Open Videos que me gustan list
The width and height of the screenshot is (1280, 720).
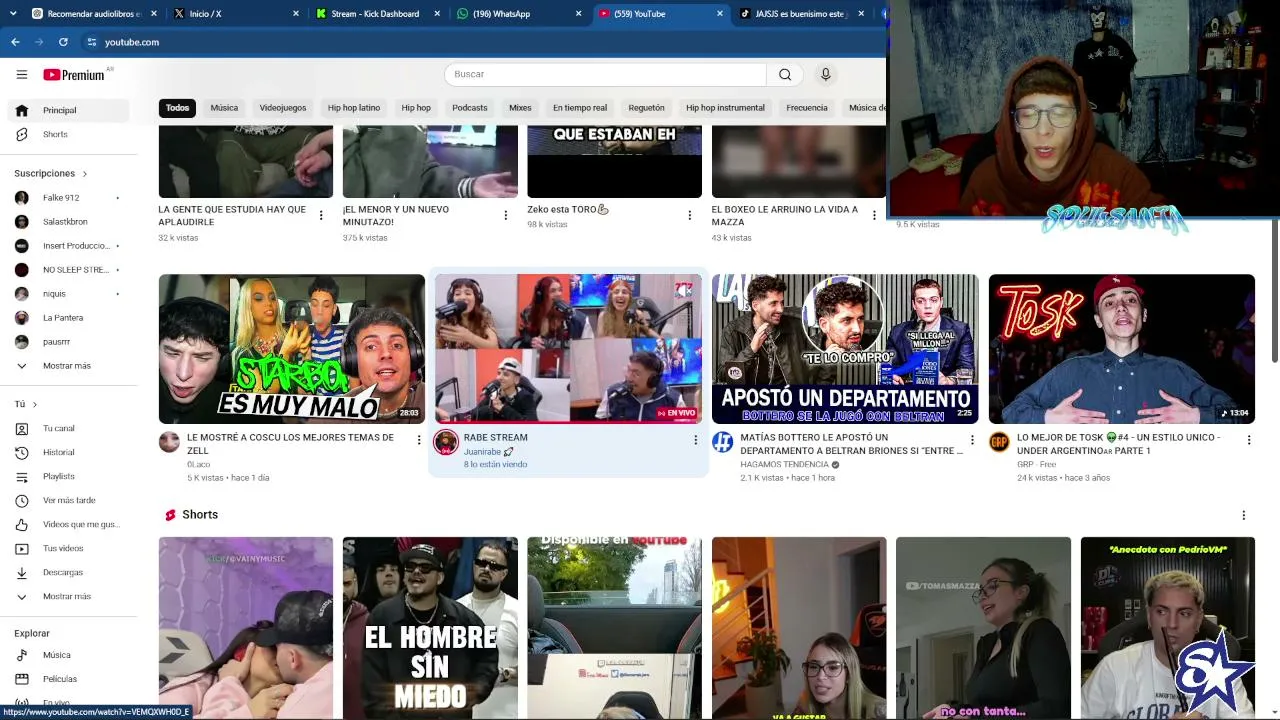pyautogui.click(x=68, y=524)
